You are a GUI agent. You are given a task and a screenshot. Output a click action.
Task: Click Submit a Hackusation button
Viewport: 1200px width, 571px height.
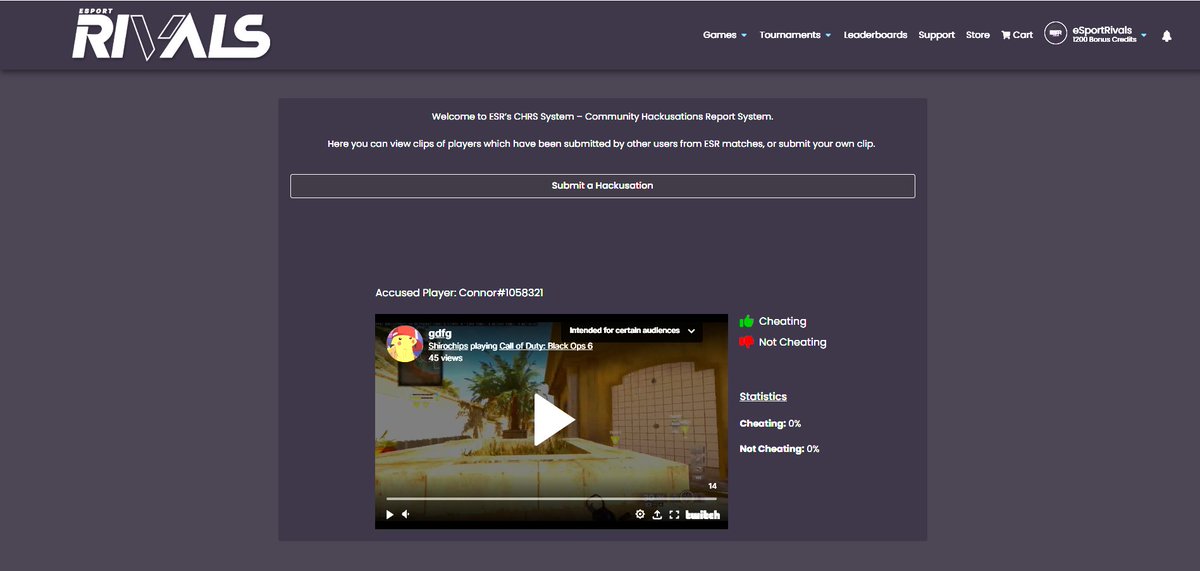point(602,186)
